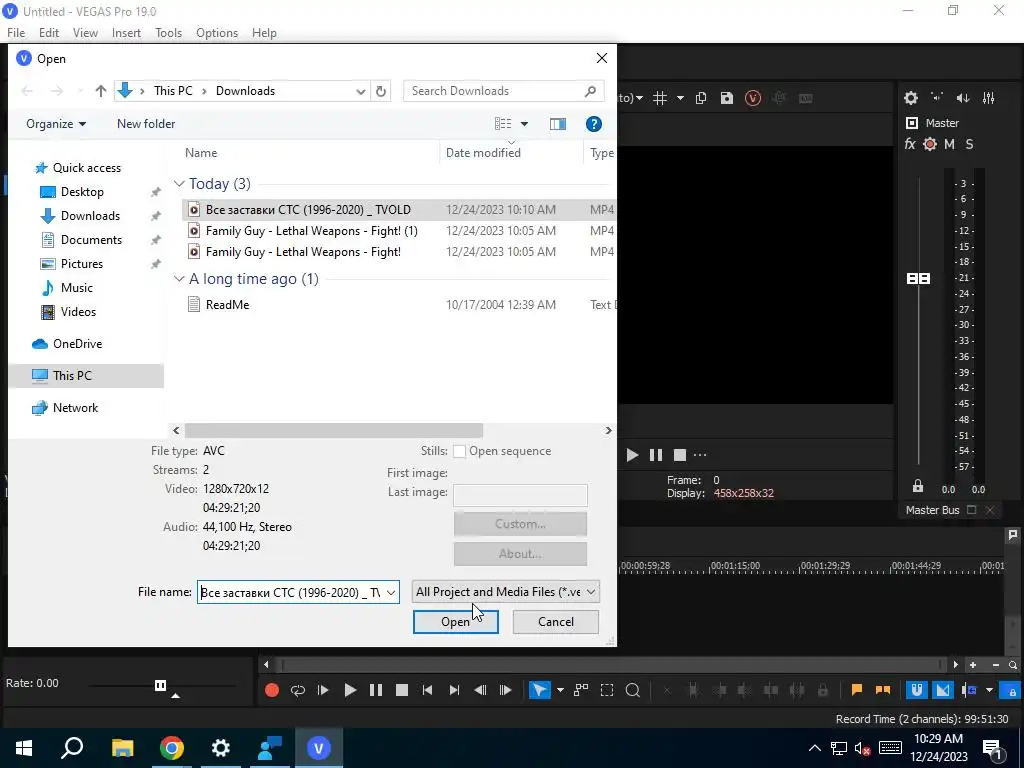Collapse the Today (3) group
This screenshot has width=1024, height=768.
pyautogui.click(x=179, y=184)
